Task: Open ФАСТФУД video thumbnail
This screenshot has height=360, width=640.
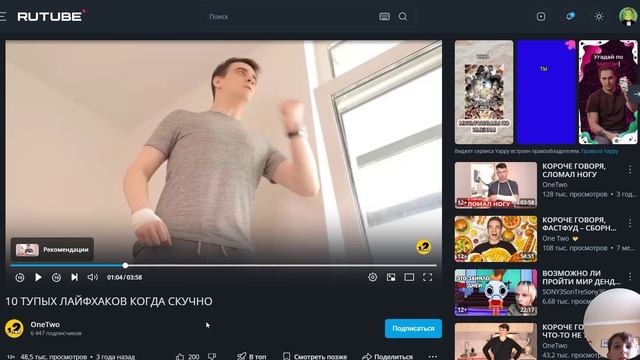Action: pos(496,239)
